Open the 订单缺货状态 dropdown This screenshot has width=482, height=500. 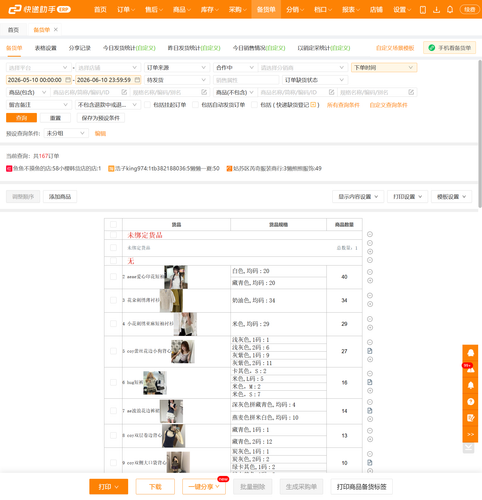pos(315,80)
